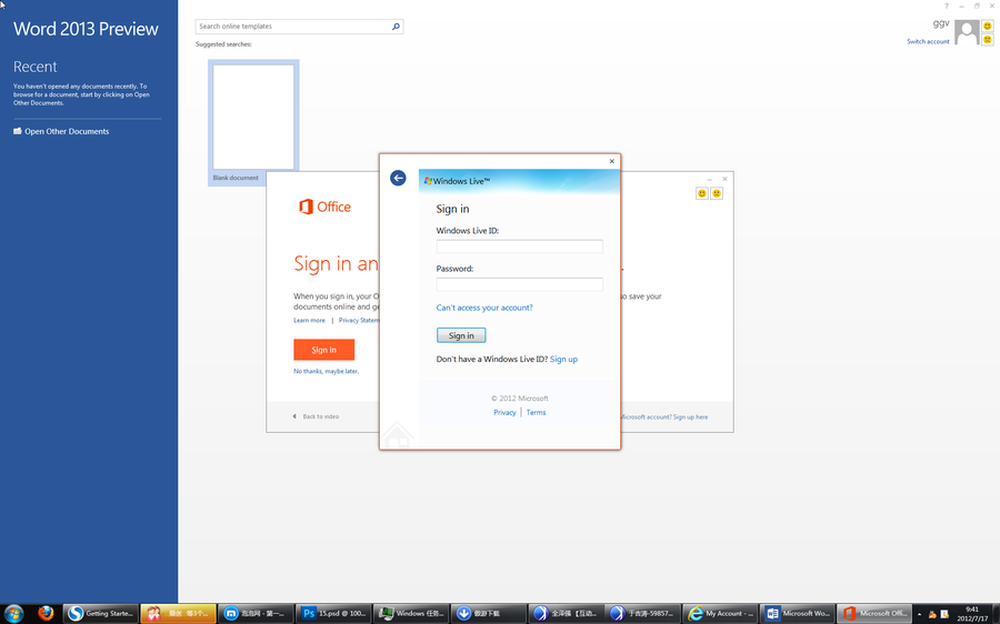Click the Windows Live ID text field

click(519, 246)
